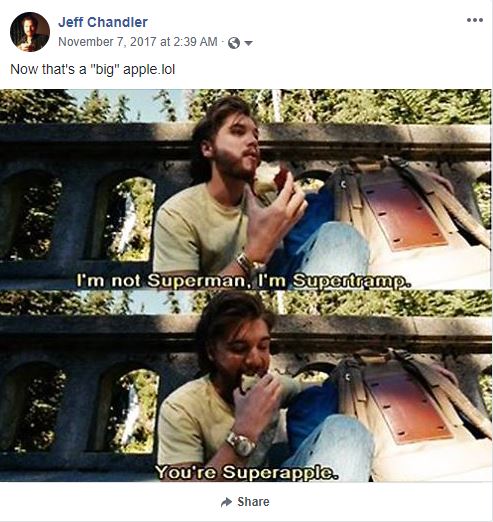Screen dimensions: 493x522
Task: Click the orange leather patch on top backpack
Action: point(403,211)
